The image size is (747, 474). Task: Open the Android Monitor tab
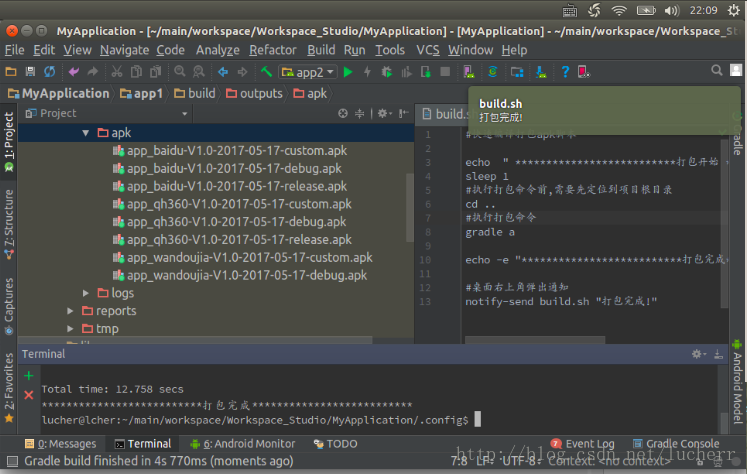pyautogui.click(x=243, y=444)
